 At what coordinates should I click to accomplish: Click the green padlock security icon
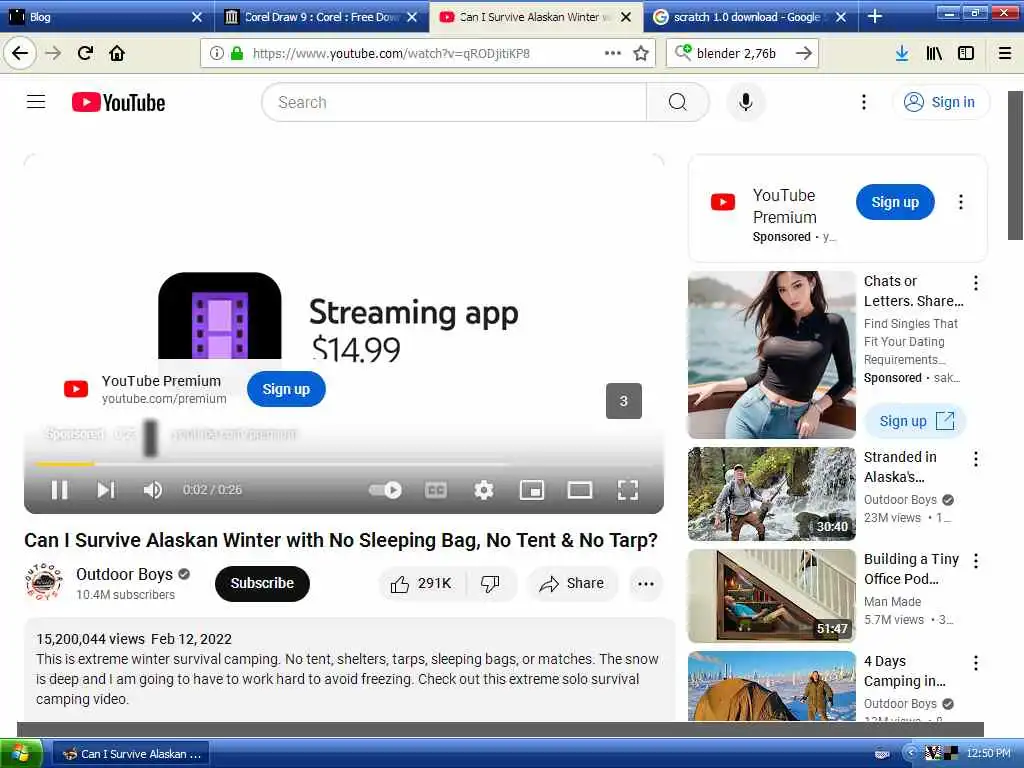tap(237, 53)
